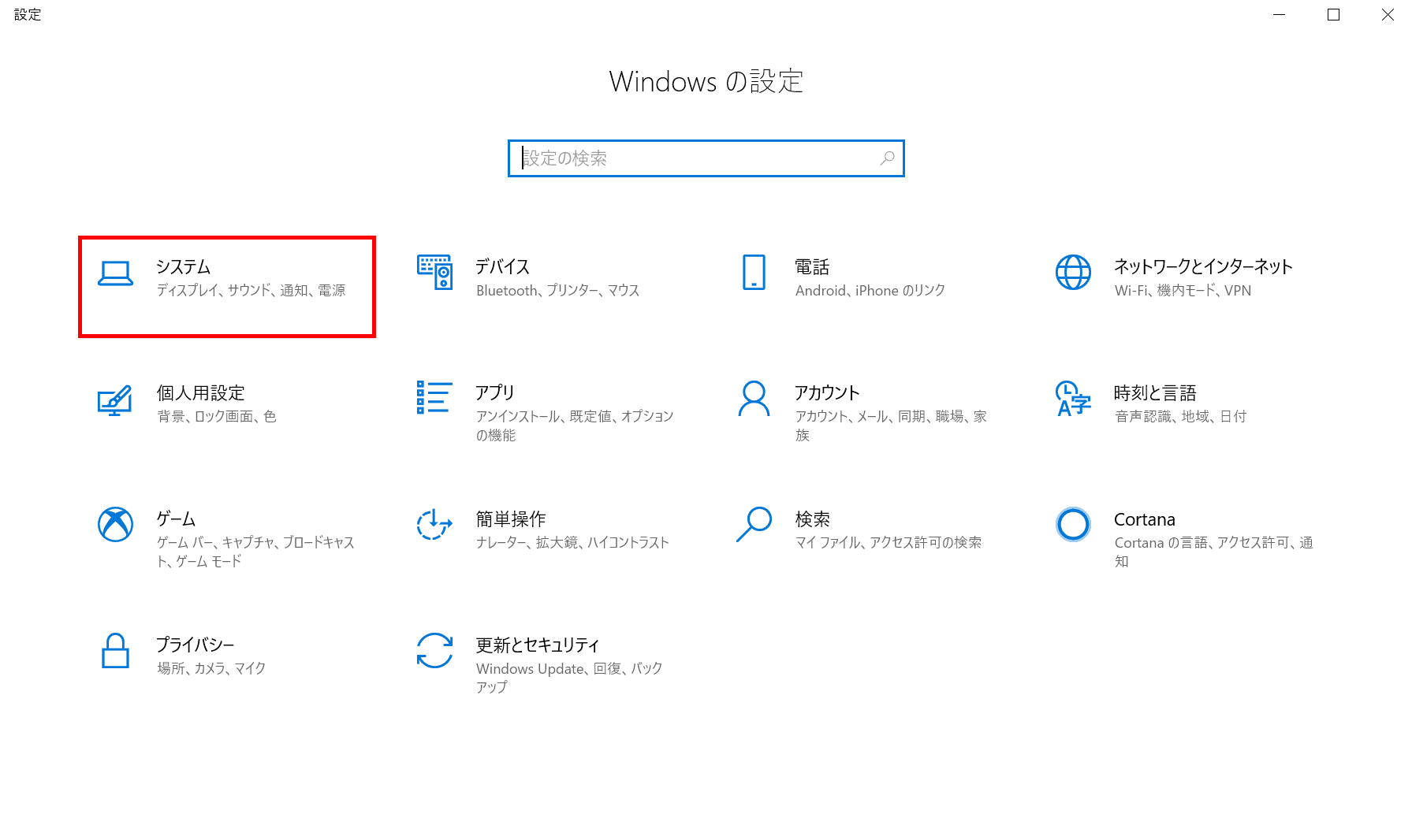Open the システム laptop icon

[x=115, y=273]
